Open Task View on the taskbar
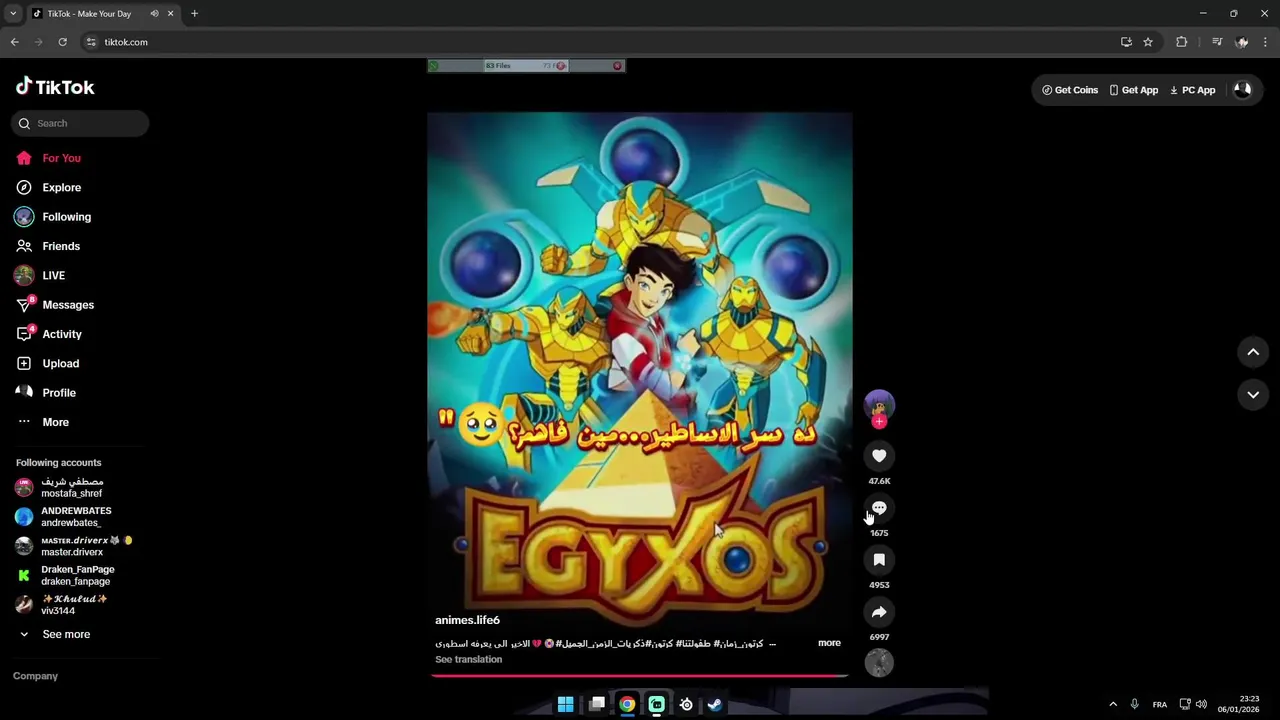Screen dimensions: 1280x720 pyautogui.click(x=597, y=704)
